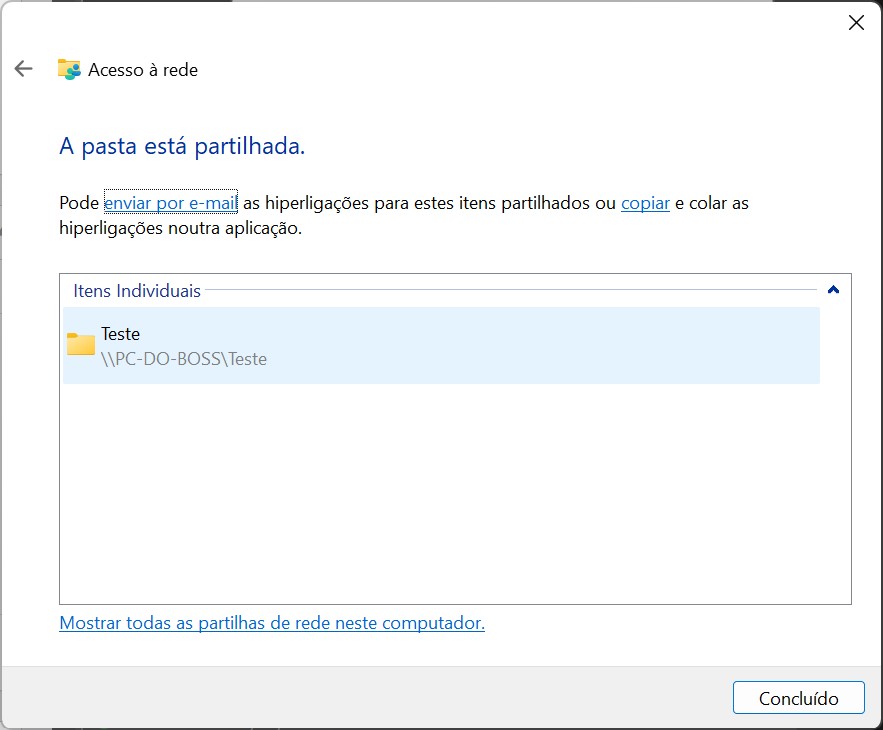The image size is (883, 730).
Task: Click the separator line beside Itens Individuais
Action: point(510,291)
